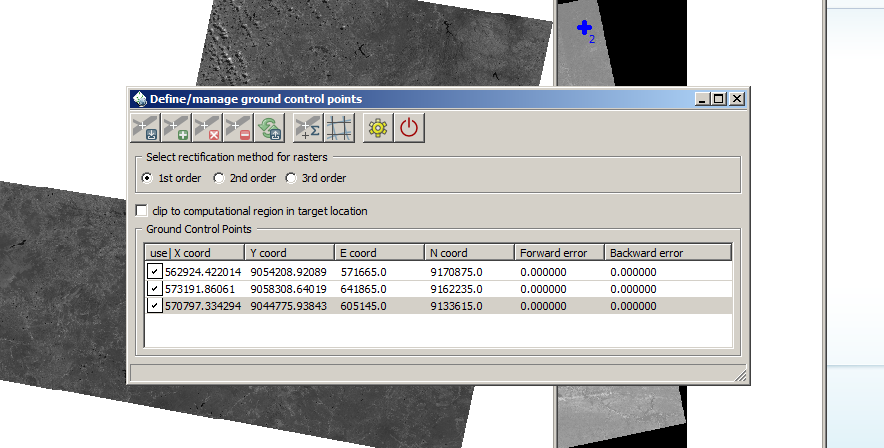This screenshot has width=884, height=448.
Task: Click E coord value 571665.0
Action: pyautogui.click(x=364, y=272)
